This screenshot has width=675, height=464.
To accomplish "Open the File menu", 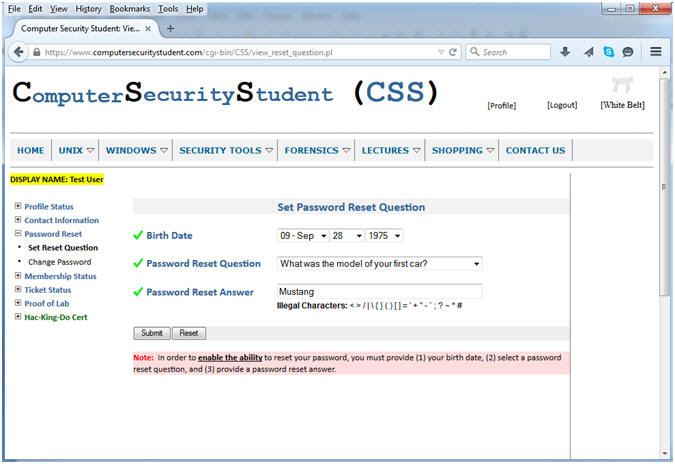I will tap(14, 9).
